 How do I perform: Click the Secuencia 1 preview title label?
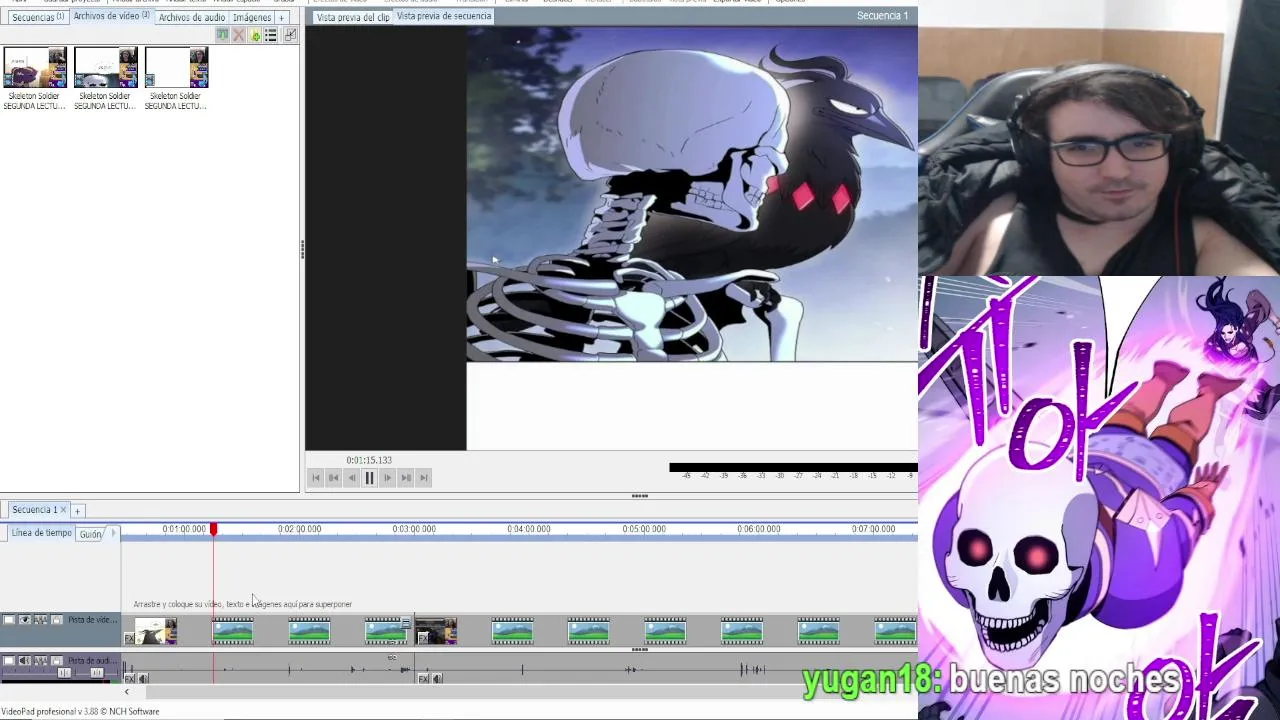882,16
